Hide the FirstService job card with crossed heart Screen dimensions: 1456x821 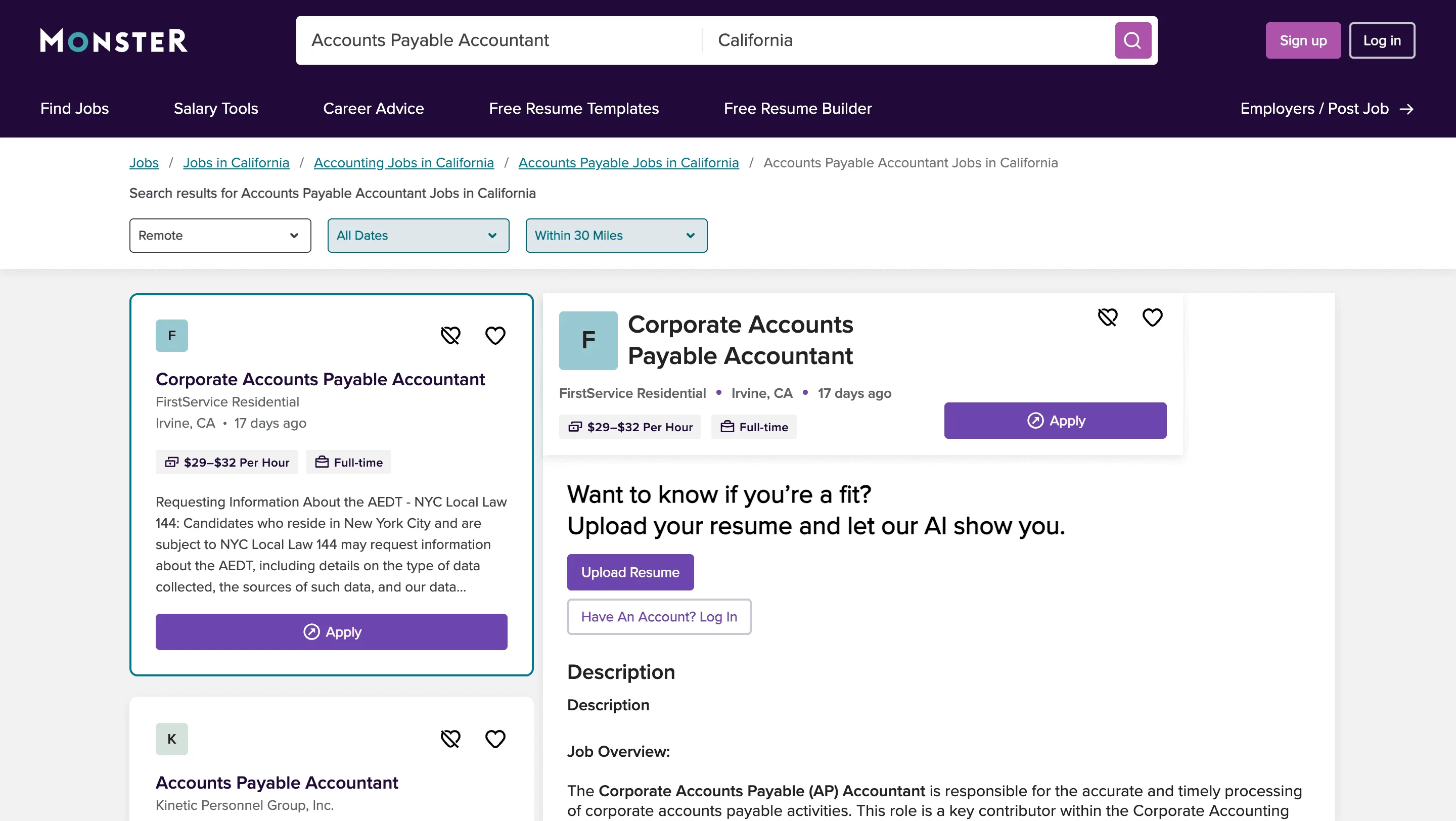pos(450,336)
